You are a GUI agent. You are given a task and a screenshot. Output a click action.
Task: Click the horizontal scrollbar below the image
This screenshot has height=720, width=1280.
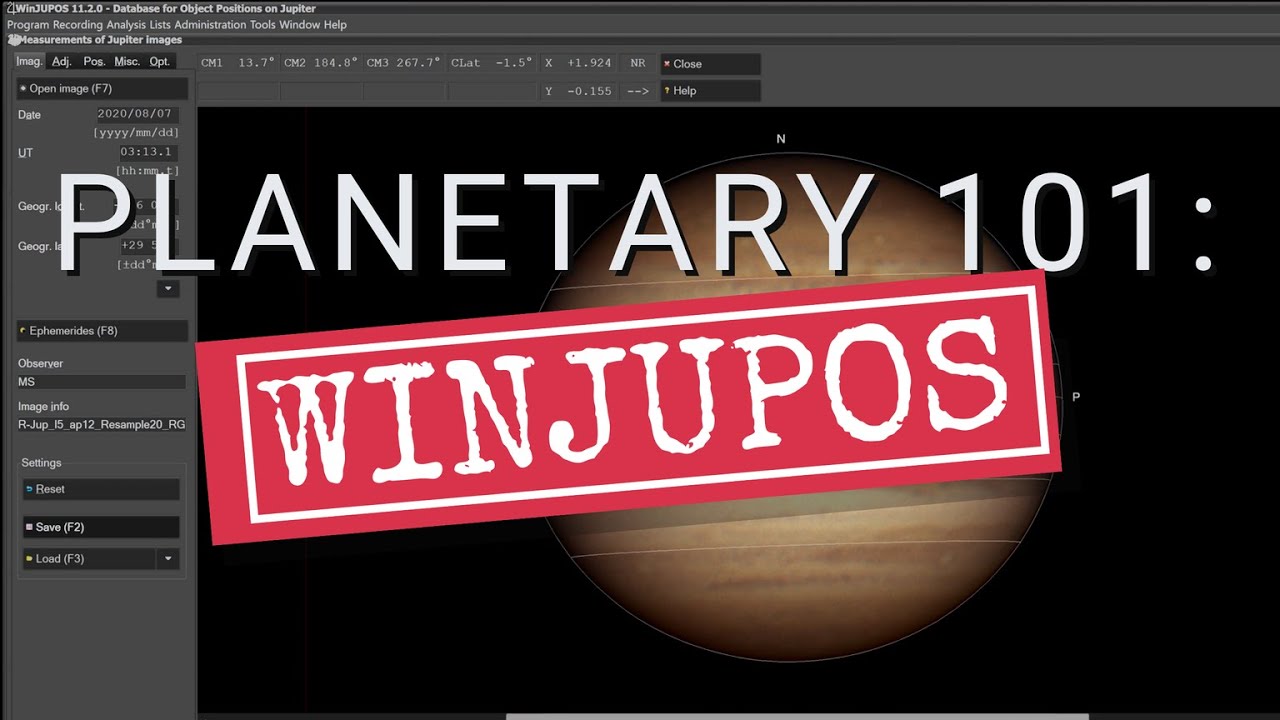coord(797,716)
